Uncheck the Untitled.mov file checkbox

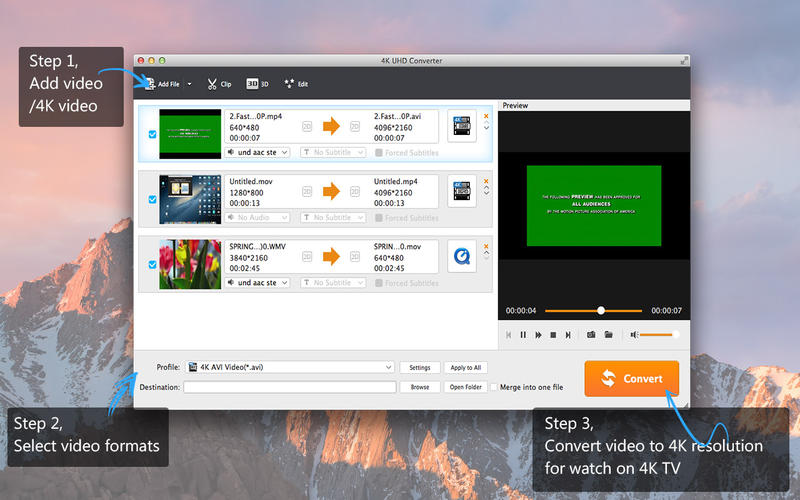pos(152,199)
